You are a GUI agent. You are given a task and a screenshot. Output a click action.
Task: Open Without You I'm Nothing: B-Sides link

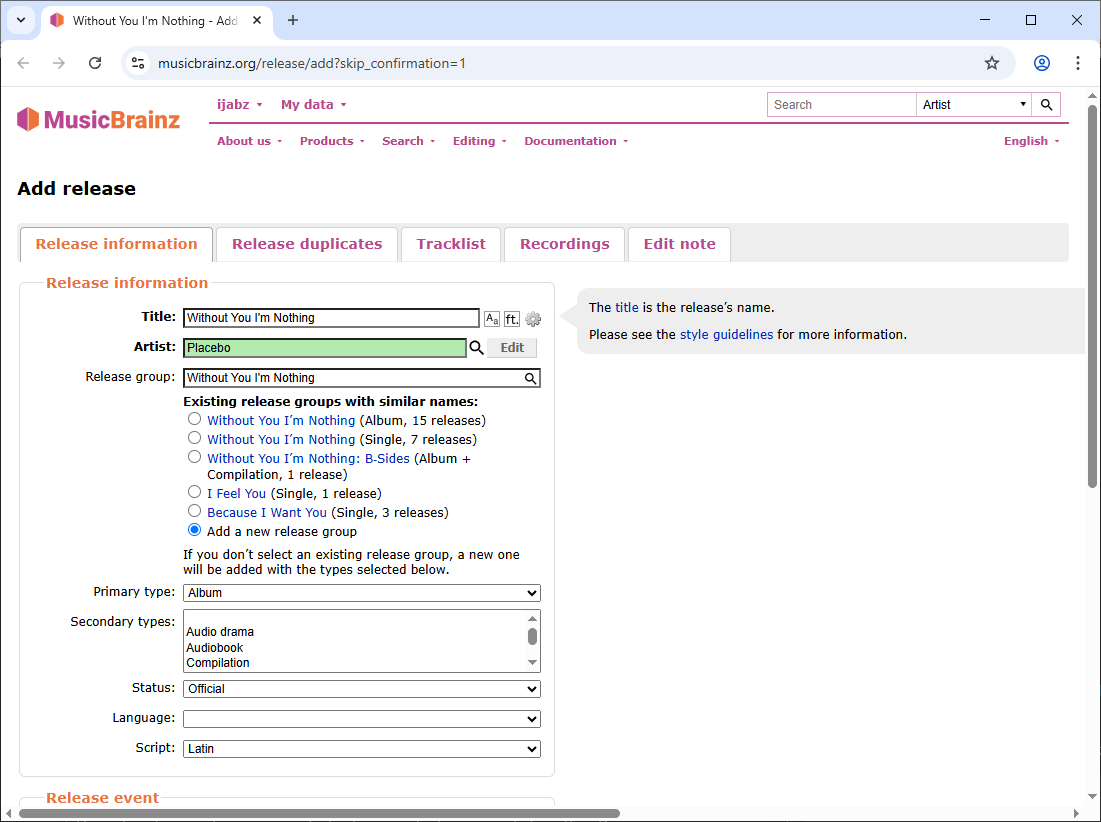308,458
